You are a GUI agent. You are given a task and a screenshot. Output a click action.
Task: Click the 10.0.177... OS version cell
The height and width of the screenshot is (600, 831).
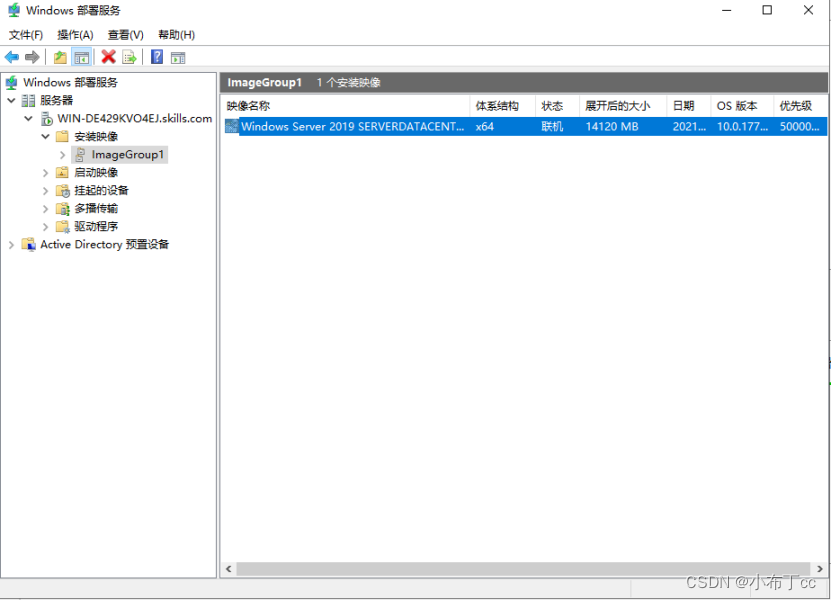point(742,127)
